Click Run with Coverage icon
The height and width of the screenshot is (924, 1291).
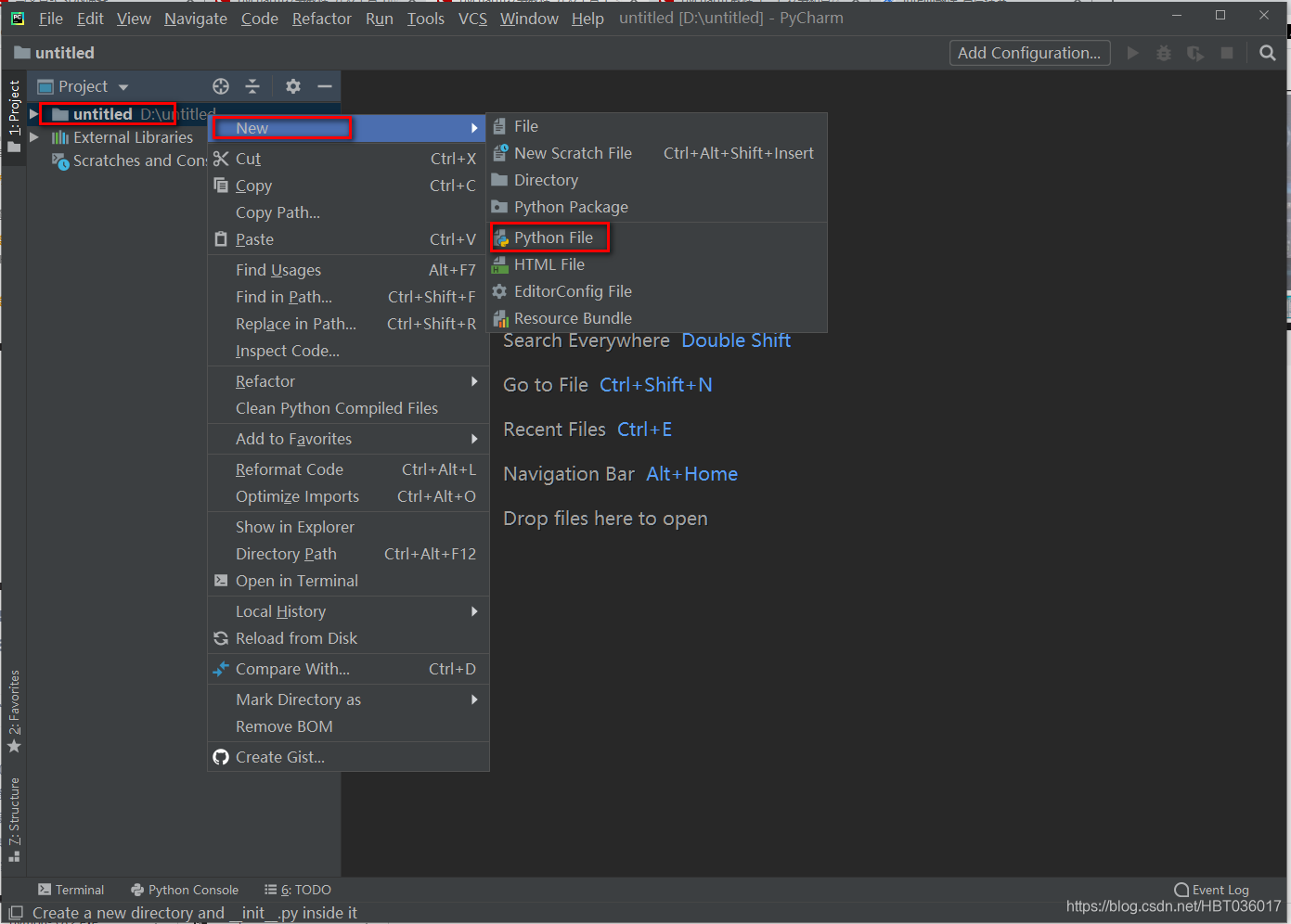[1195, 53]
